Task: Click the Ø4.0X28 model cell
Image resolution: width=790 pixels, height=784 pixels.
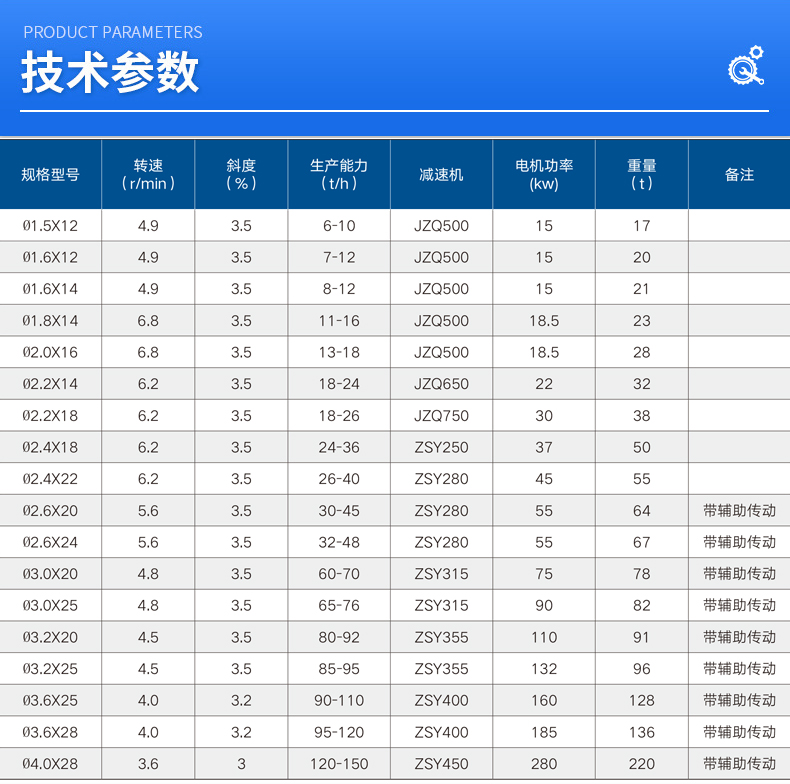Action: pos(50,764)
